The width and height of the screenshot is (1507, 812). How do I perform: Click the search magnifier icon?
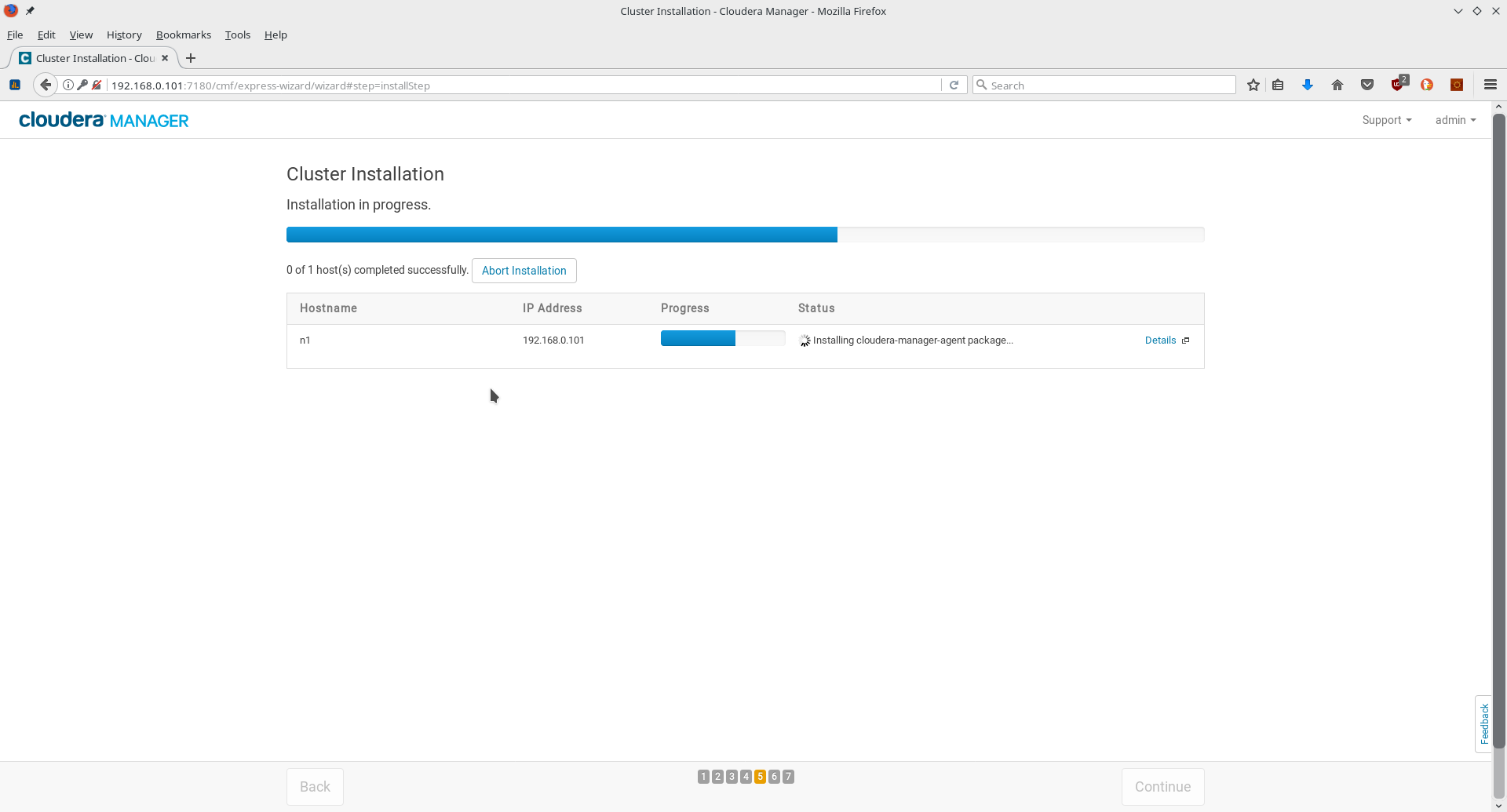pyautogui.click(x=981, y=85)
